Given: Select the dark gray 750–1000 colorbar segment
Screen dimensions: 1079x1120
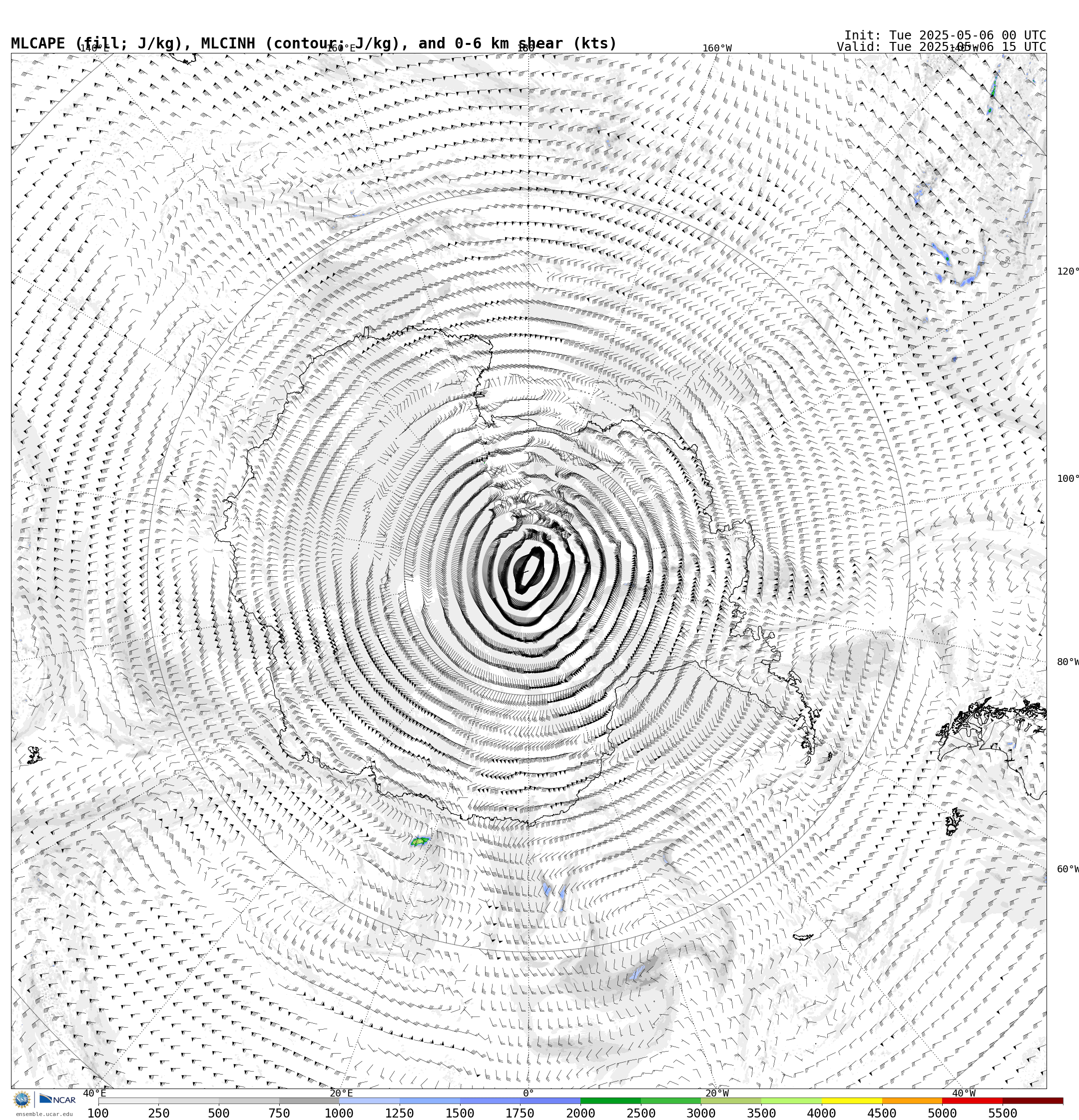Looking at the screenshot, I should (x=309, y=1101).
